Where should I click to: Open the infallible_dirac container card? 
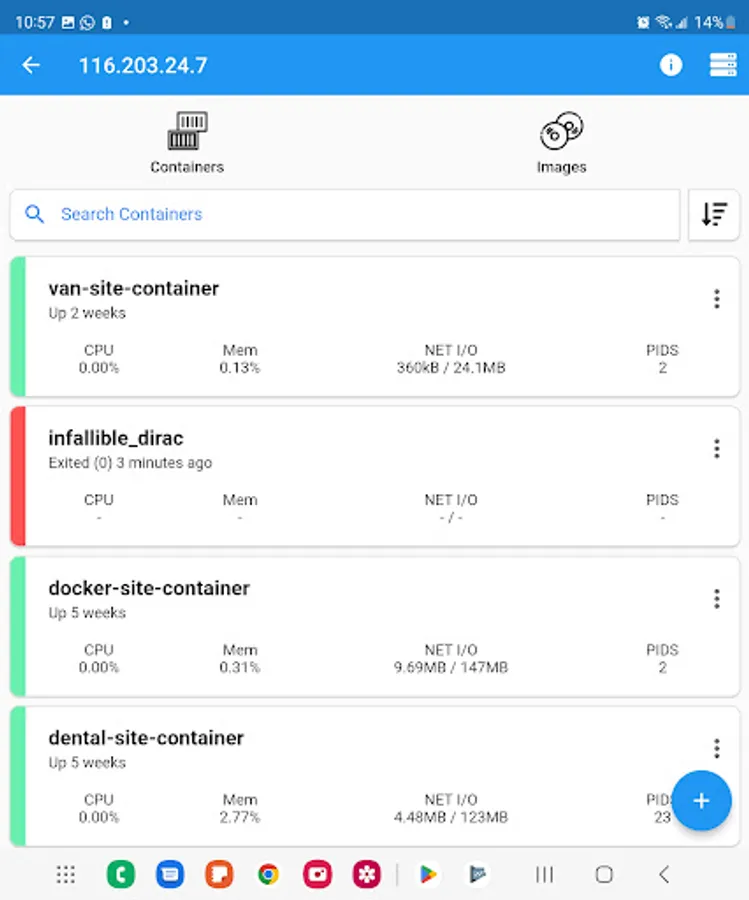click(x=375, y=476)
